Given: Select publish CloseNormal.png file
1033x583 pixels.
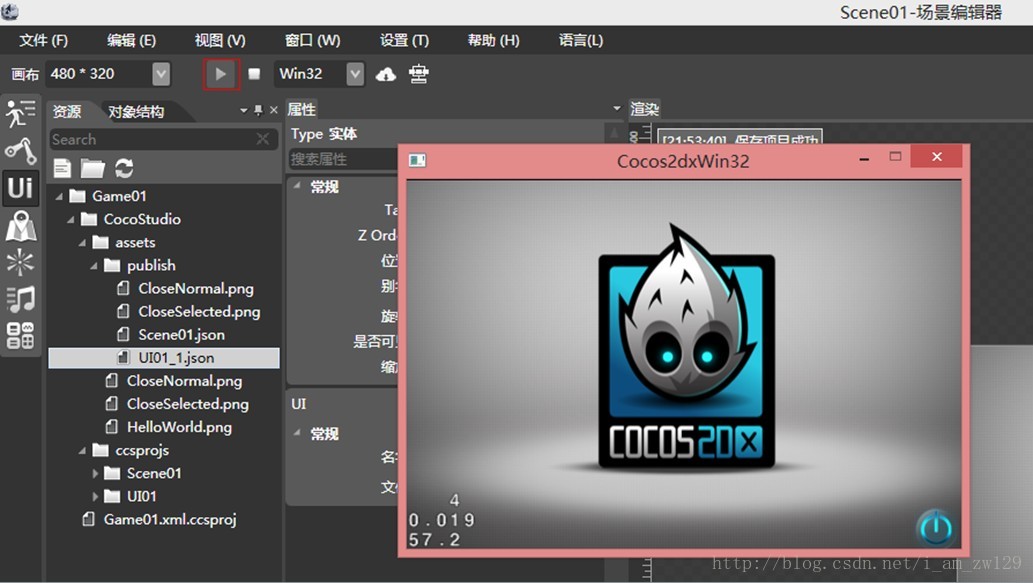Looking at the screenshot, I should pyautogui.click(x=195, y=289).
